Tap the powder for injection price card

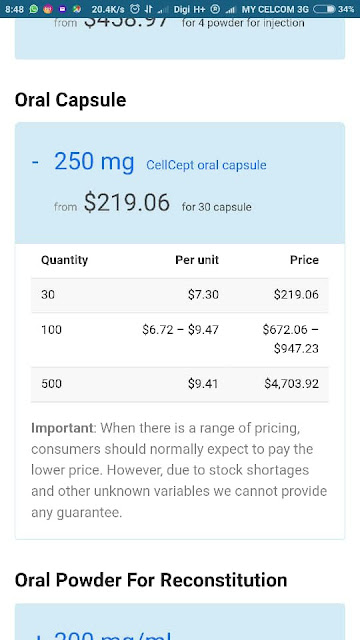180,38
